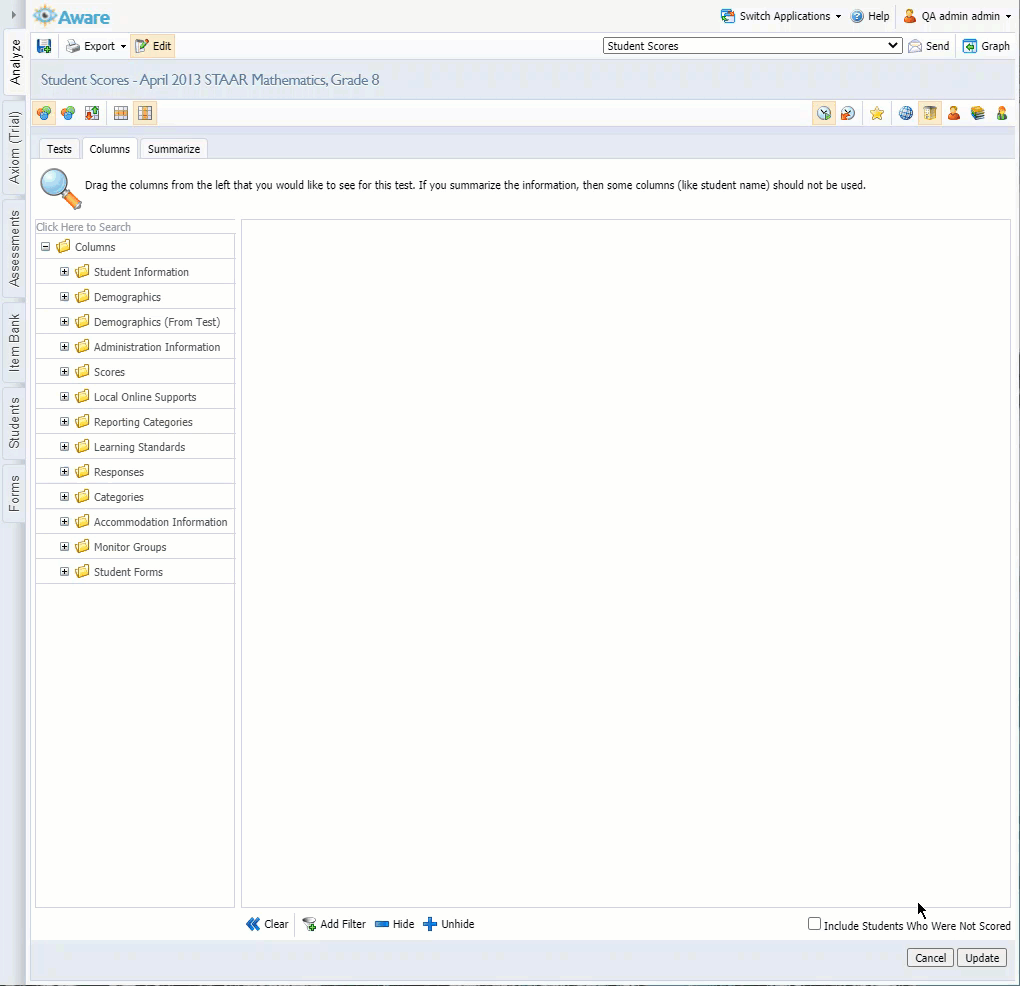1020x986 pixels.
Task: Click the clock icon with green play arrow
Action: [x=824, y=113]
